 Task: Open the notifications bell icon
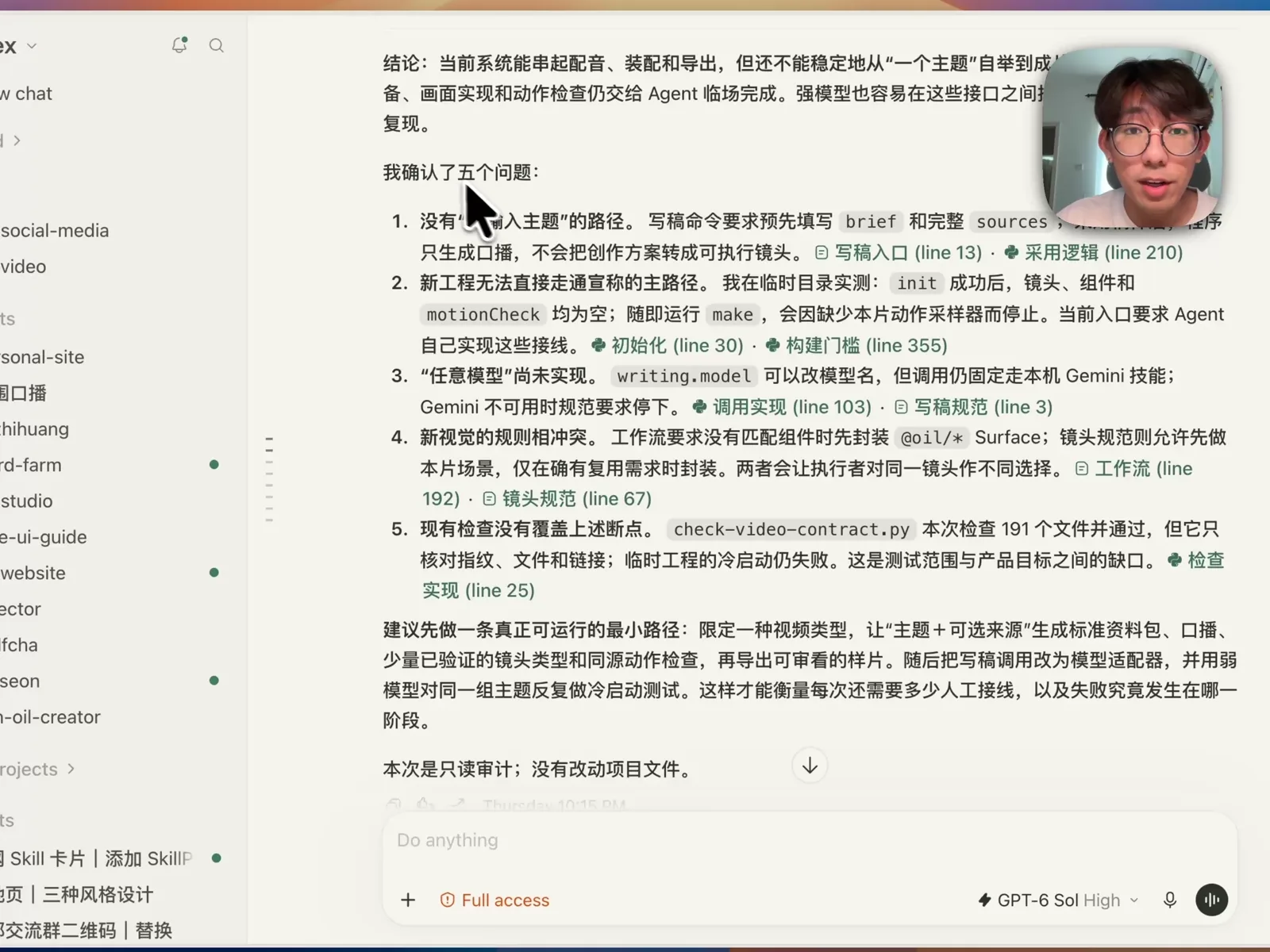point(179,45)
